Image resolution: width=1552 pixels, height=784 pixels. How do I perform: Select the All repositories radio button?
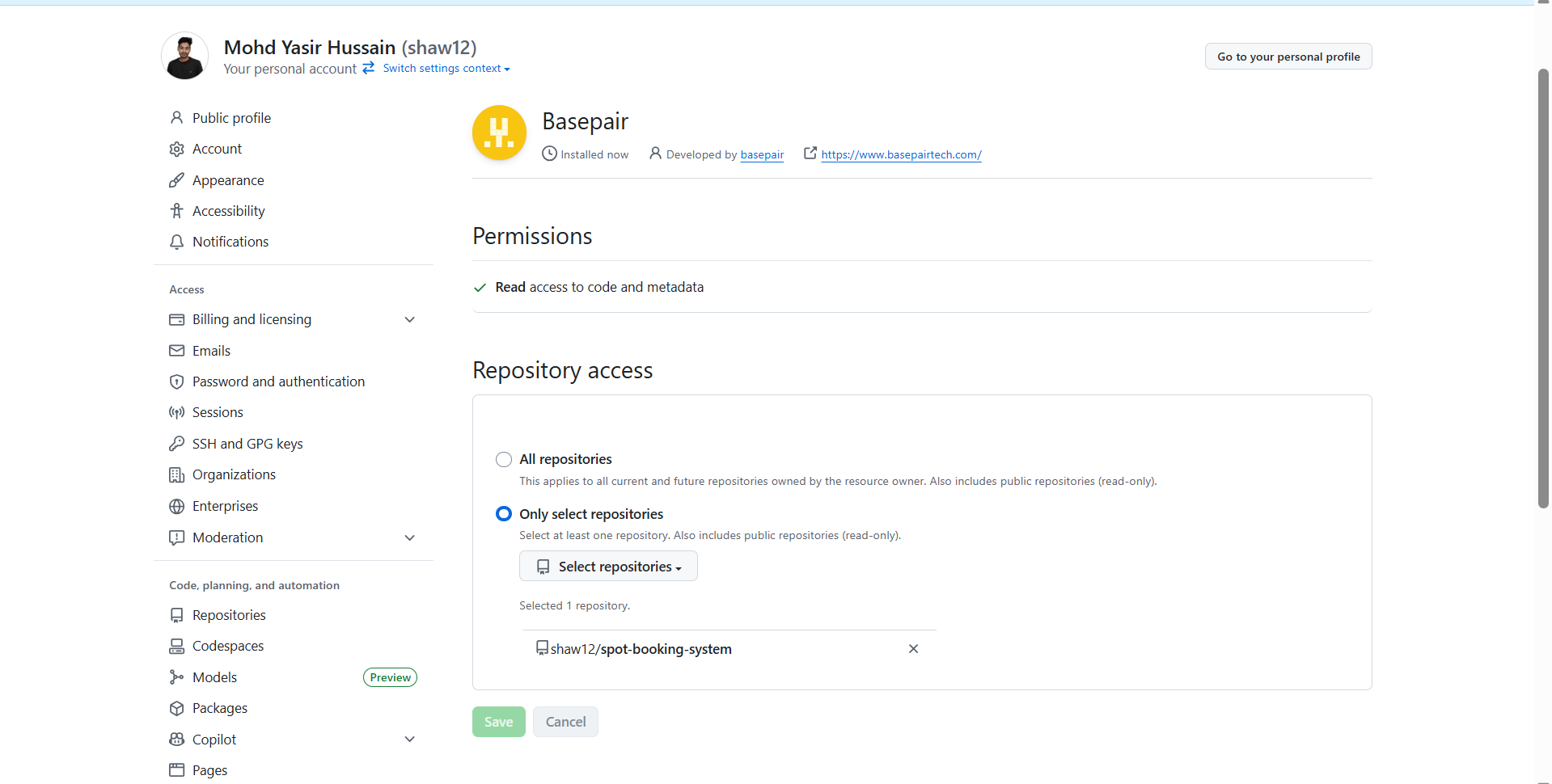coord(503,459)
